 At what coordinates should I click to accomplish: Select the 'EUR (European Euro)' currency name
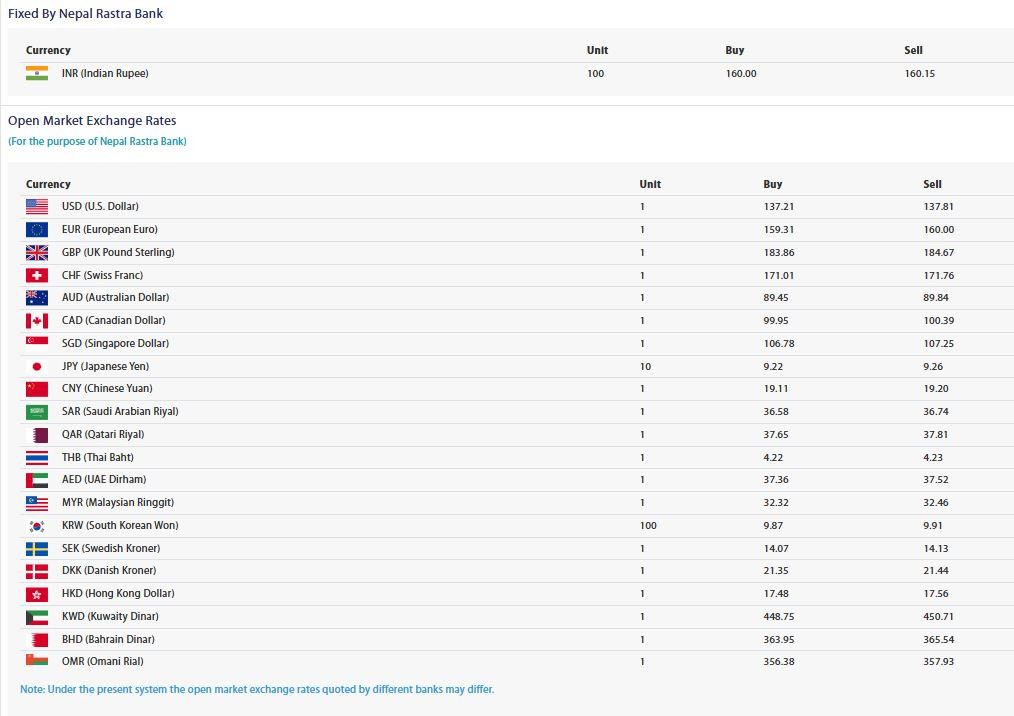[110, 229]
